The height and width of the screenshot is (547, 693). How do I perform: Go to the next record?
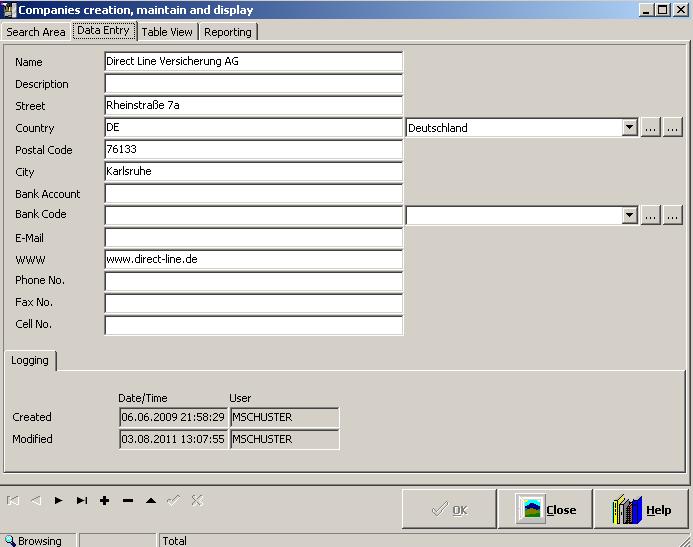(x=59, y=501)
